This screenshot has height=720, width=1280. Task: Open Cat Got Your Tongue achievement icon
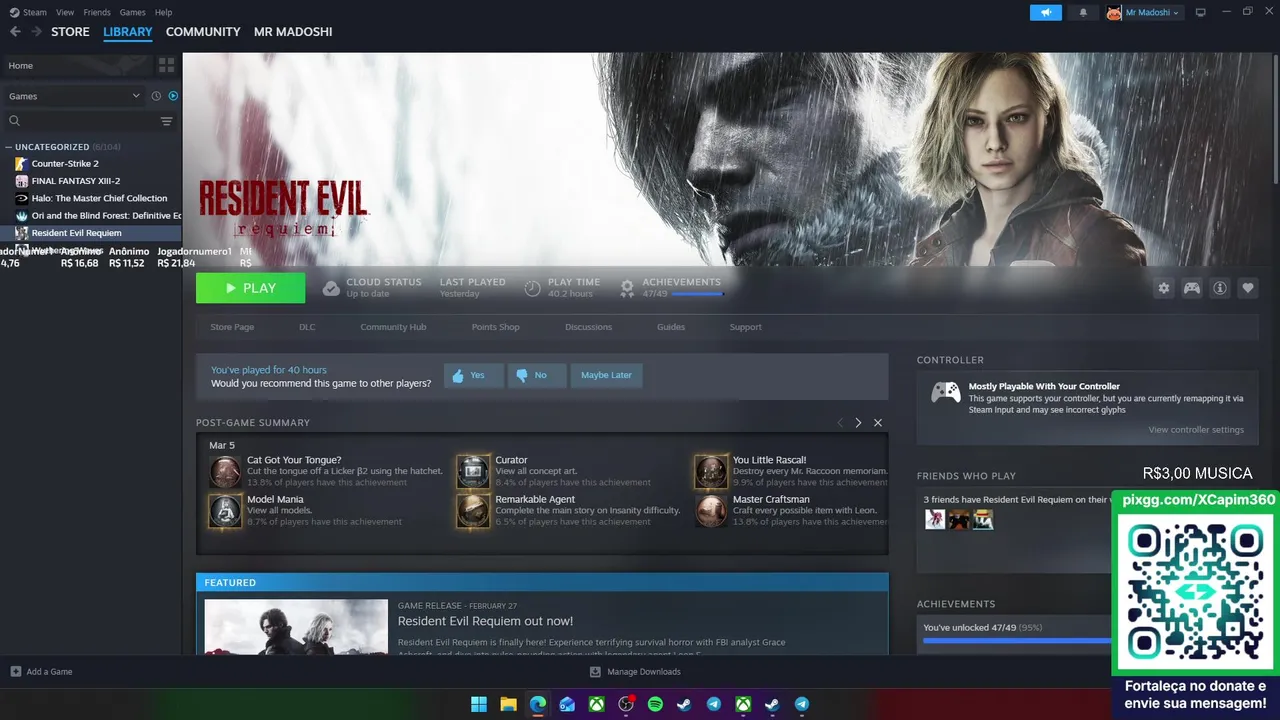[x=225, y=471]
